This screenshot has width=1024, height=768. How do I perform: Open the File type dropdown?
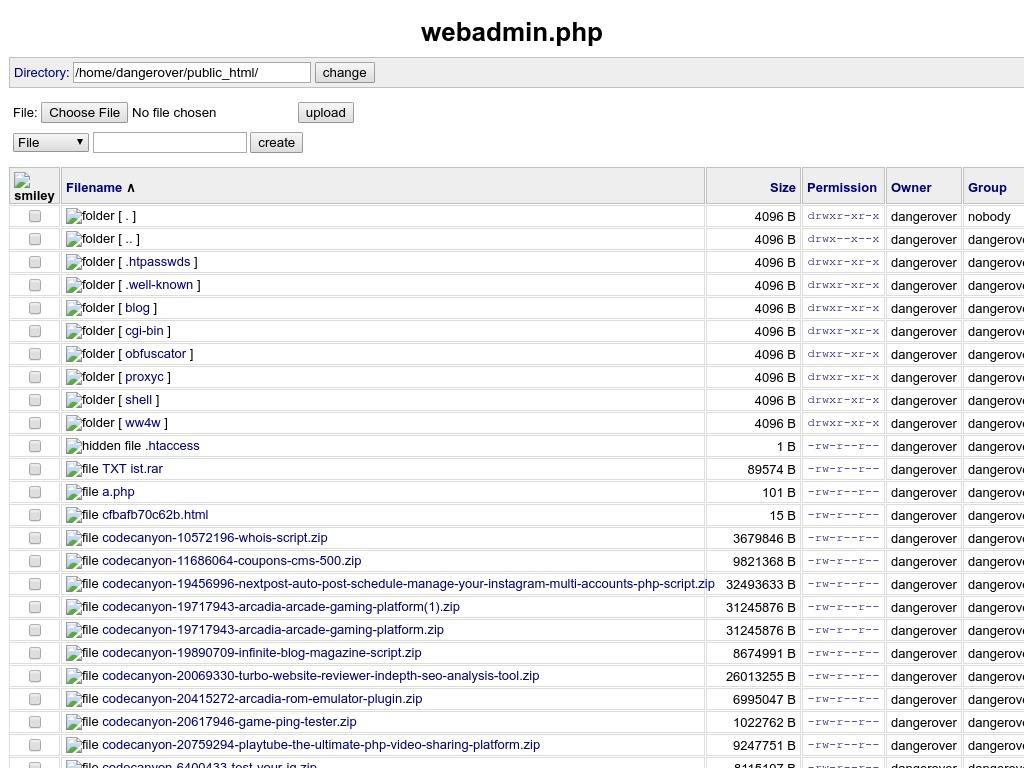point(51,142)
